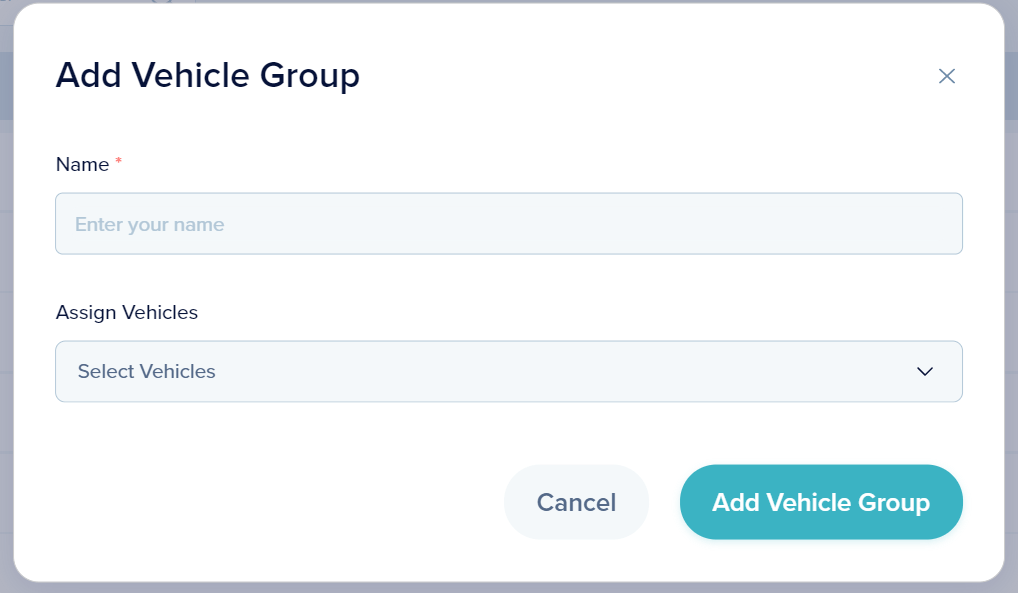This screenshot has height=593, width=1018.
Task: Click the 'Enter your name' placeholder
Action: tap(149, 224)
